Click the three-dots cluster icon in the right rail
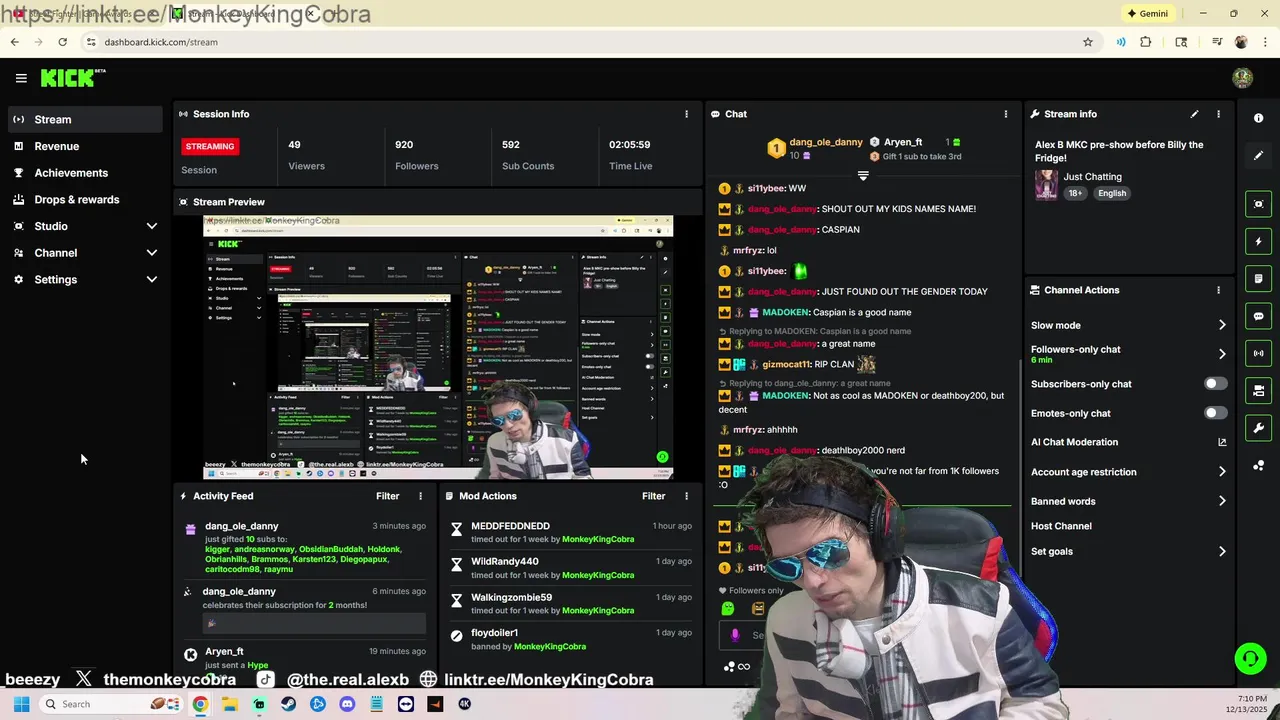 coord(1258,466)
